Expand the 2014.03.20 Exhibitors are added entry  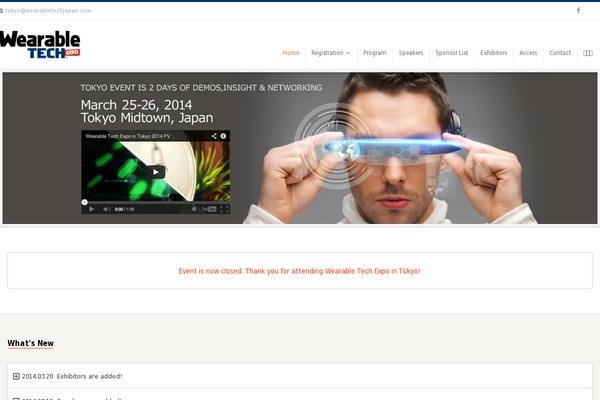pyautogui.click(x=16, y=376)
